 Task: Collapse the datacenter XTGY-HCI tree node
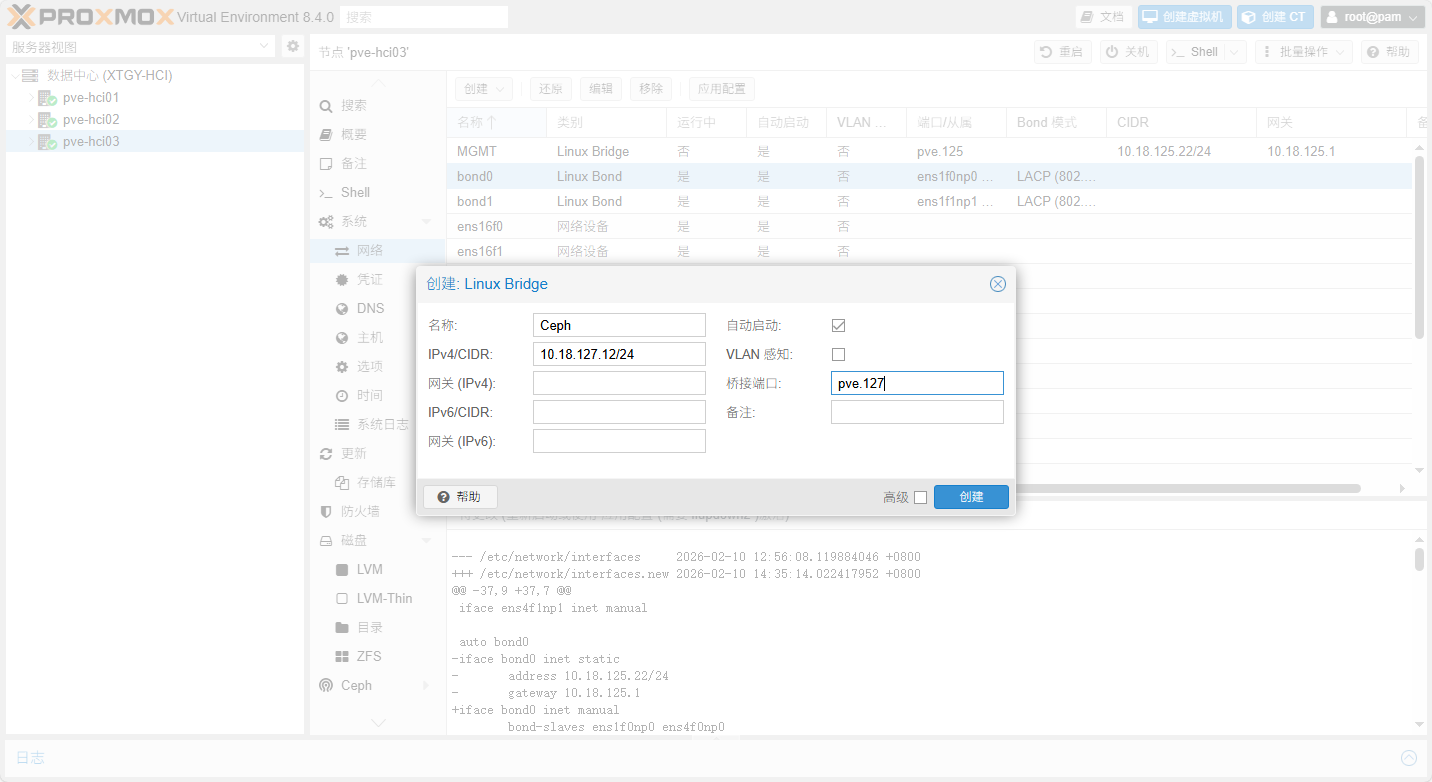14,76
